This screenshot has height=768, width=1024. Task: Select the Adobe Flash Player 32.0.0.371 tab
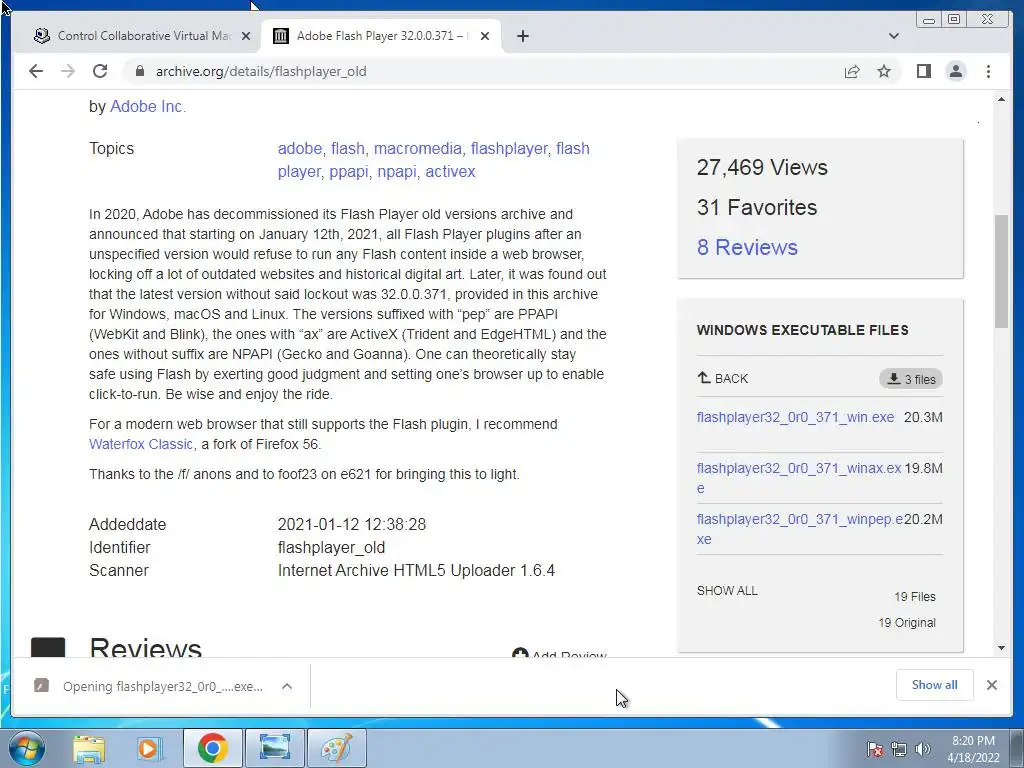[x=381, y=36]
